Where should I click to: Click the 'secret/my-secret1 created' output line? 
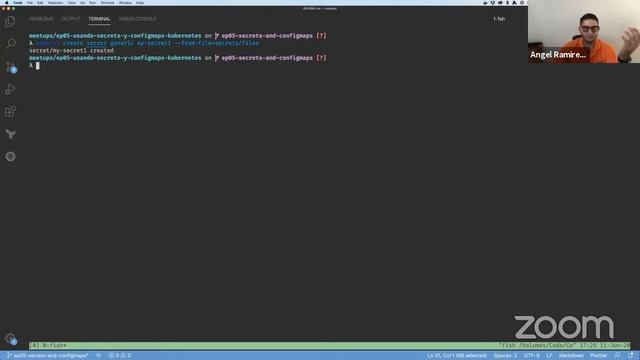[x=71, y=51]
